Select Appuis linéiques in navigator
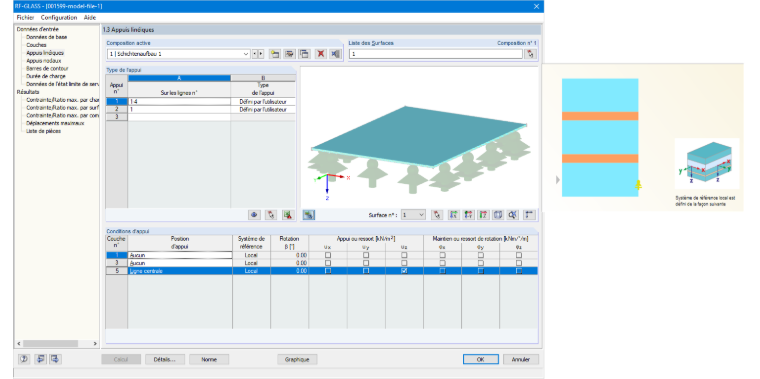The image size is (760, 379). (x=45, y=53)
